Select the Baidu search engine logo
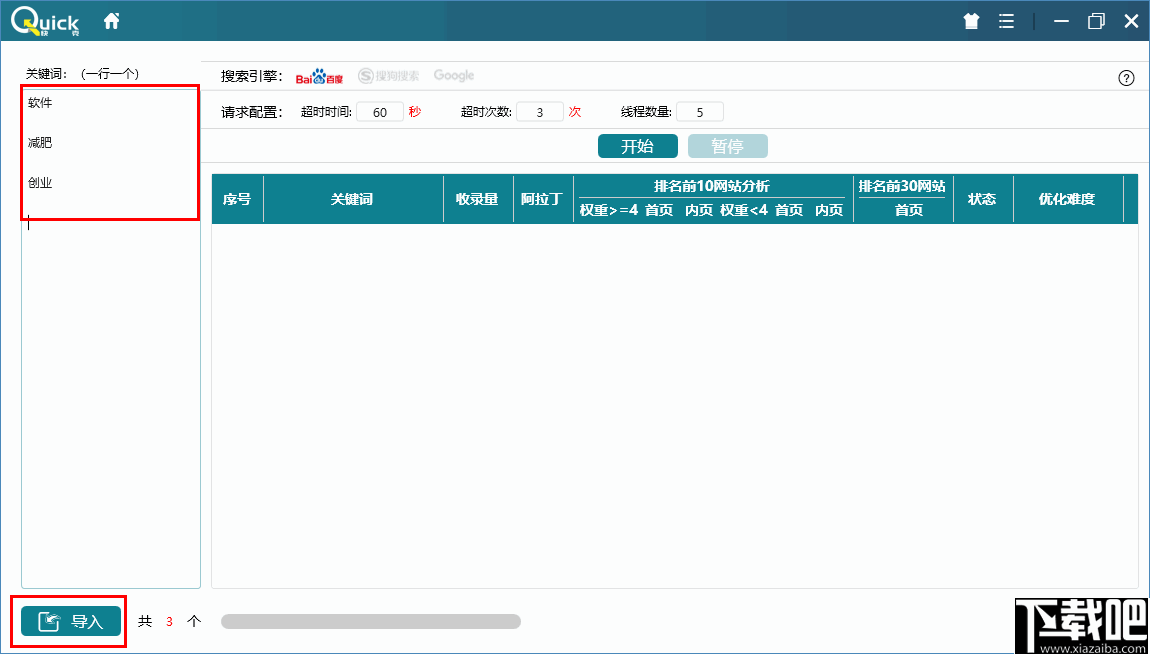The width and height of the screenshot is (1150, 654). tap(319, 75)
